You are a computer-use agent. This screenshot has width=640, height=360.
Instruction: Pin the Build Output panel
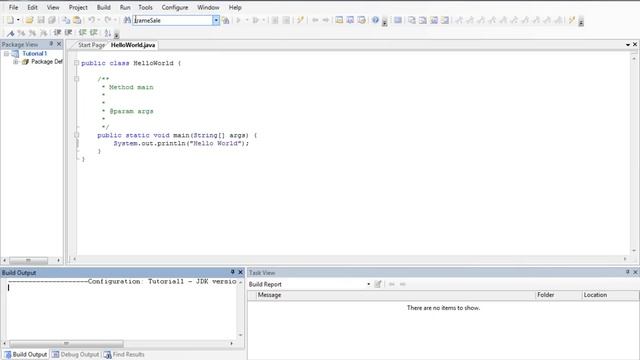click(233, 272)
